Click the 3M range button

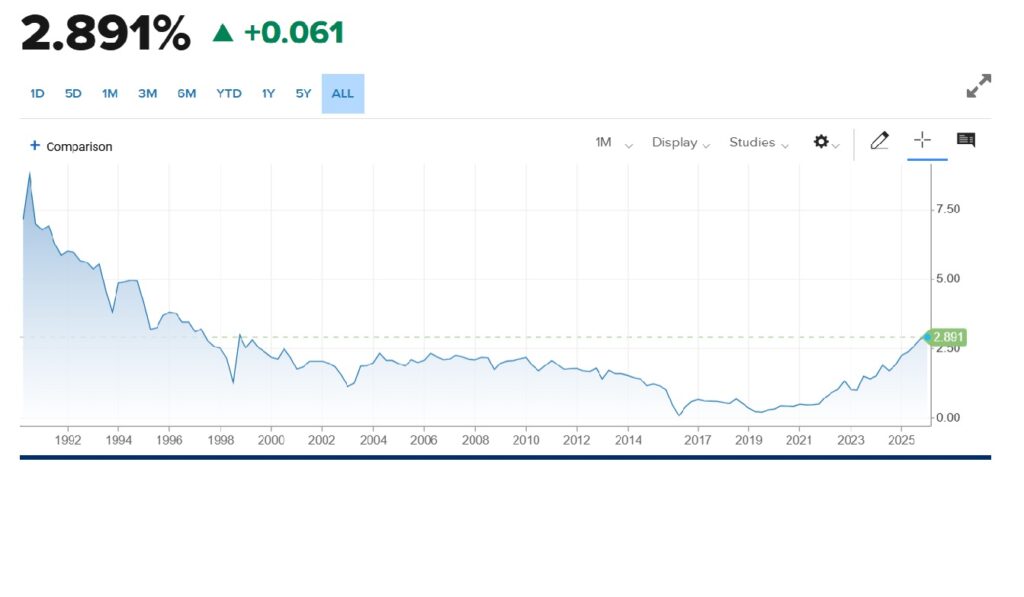pos(148,94)
